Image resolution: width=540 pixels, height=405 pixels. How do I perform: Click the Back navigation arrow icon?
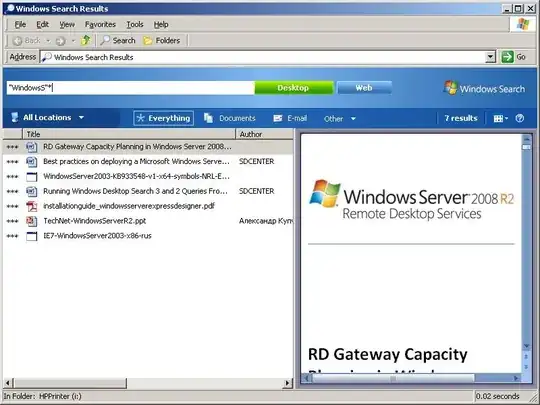17,41
